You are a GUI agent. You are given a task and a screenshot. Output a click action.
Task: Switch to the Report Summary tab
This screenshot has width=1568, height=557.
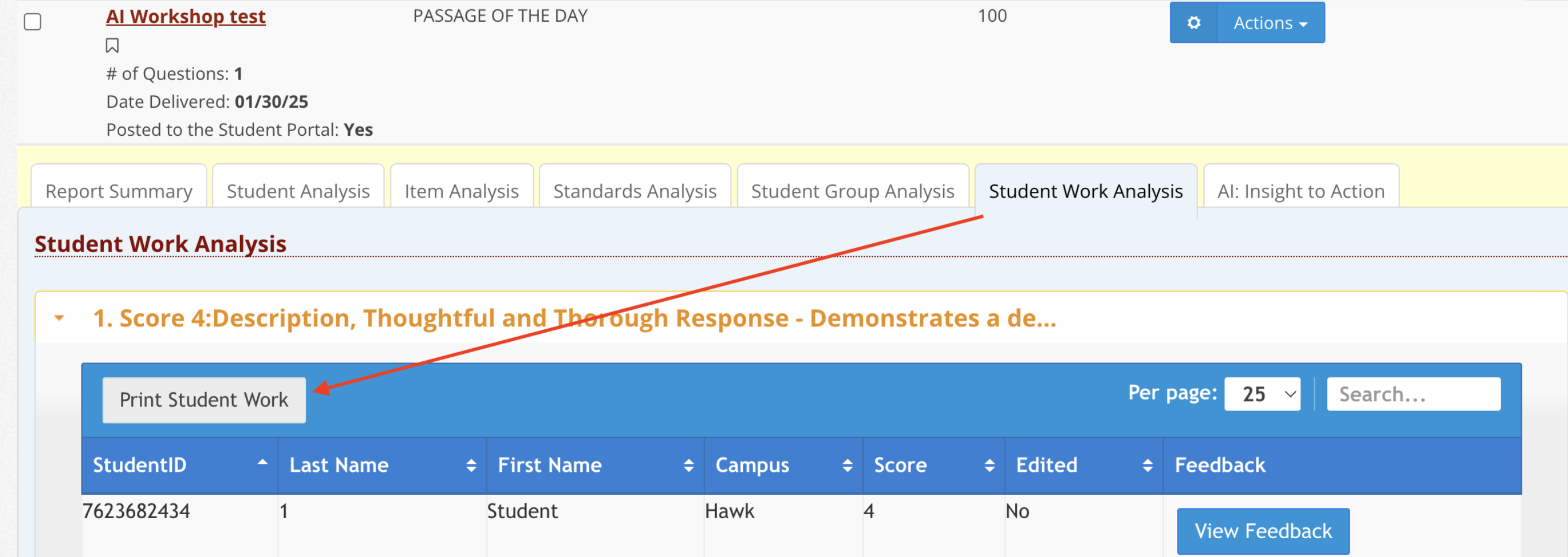point(118,191)
